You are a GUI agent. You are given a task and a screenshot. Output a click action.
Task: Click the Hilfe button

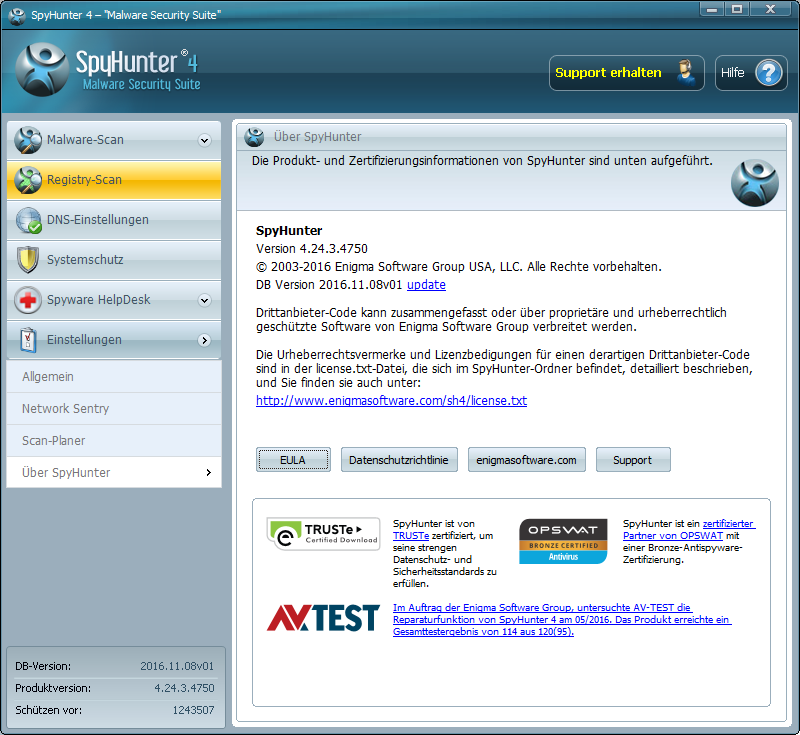[x=751, y=73]
